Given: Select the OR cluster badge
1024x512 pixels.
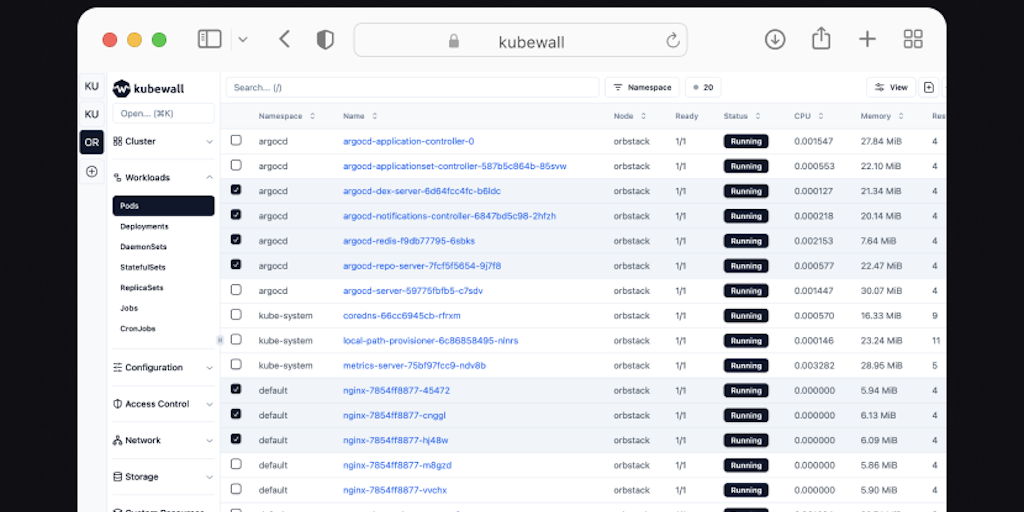Looking at the screenshot, I should (x=91, y=142).
